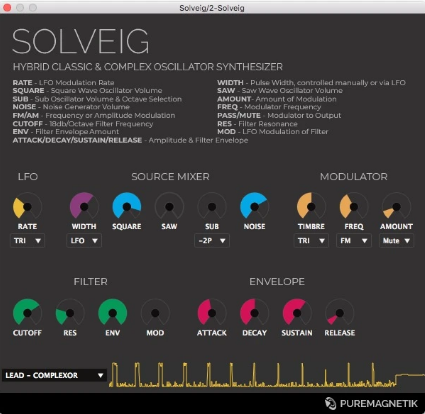Click the envelope RELEASE knob

[x=340, y=313]
